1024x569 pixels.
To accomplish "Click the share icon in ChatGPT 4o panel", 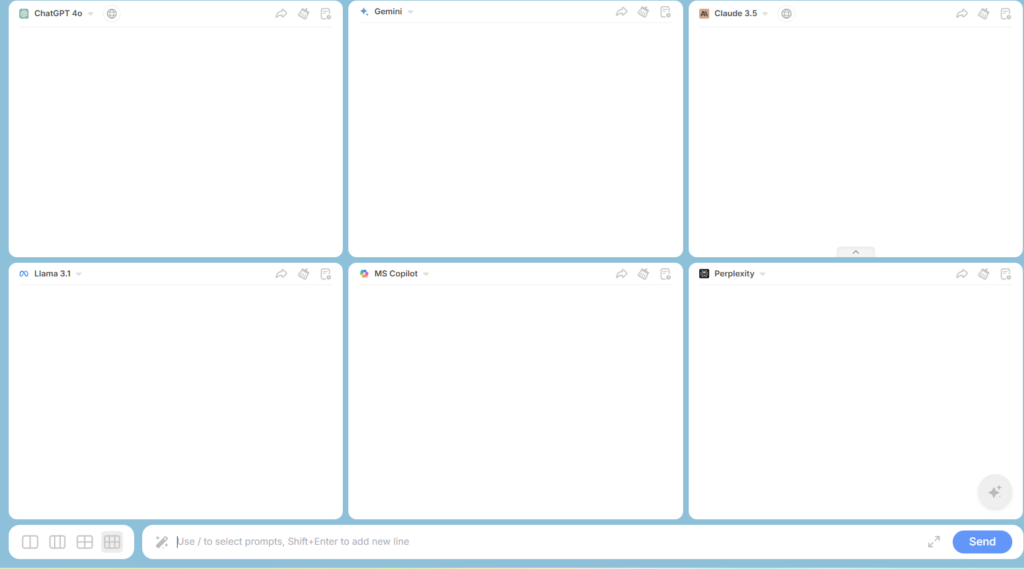I will point(281,14).
